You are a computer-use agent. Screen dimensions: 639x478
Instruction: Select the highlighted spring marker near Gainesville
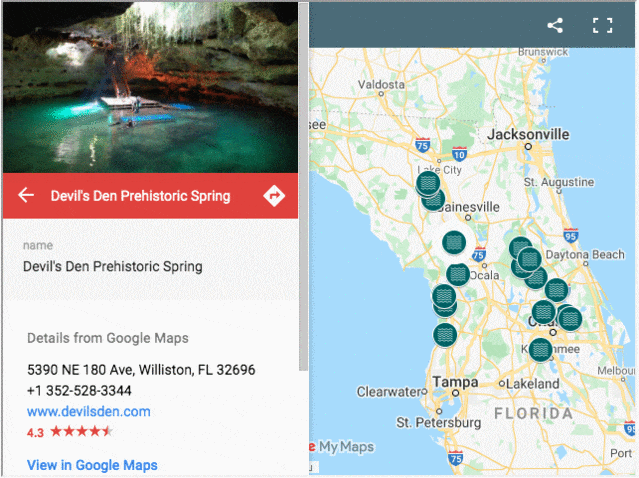[454, 242]
